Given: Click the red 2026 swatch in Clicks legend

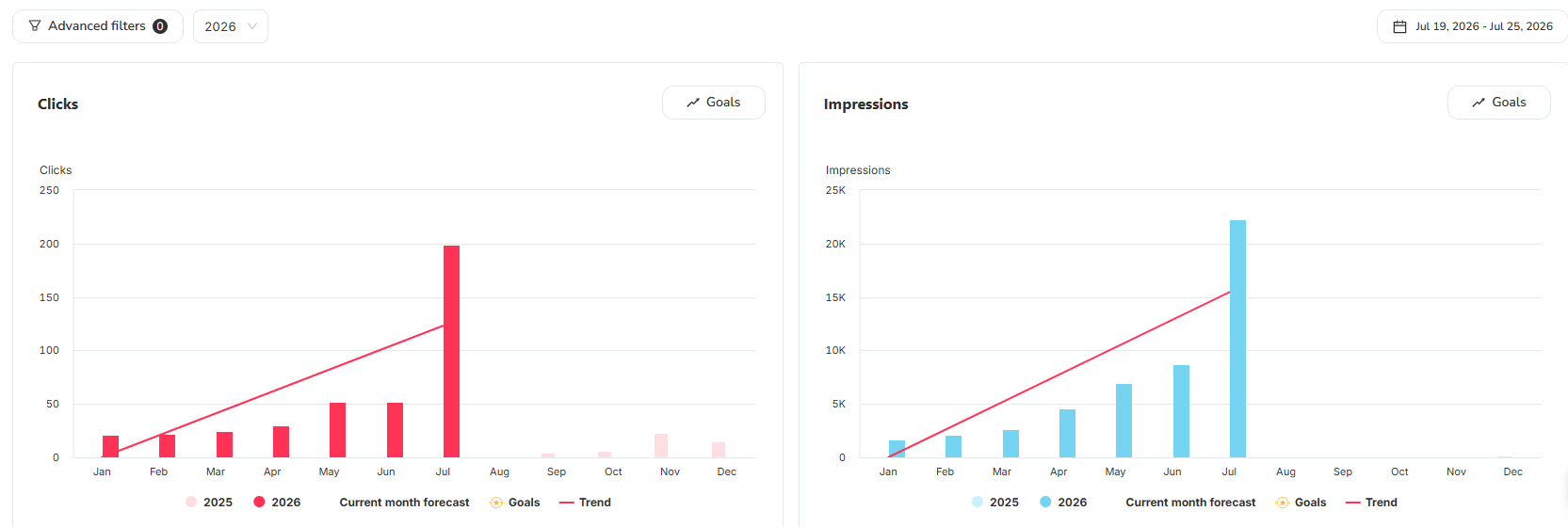Looking at the screenshot, I should click(x=259, y=503).
